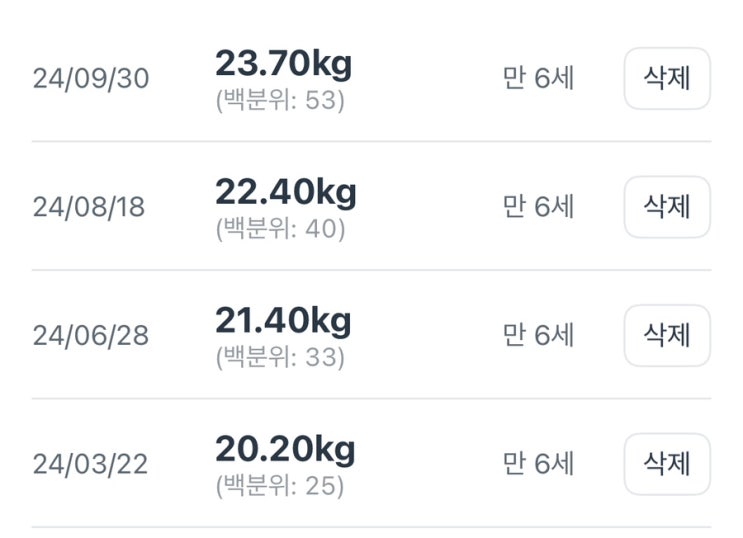This screenshot has height=538, width=743.
Task: Open the 21.40kg weight entry
Action: (x=283, y=321)
